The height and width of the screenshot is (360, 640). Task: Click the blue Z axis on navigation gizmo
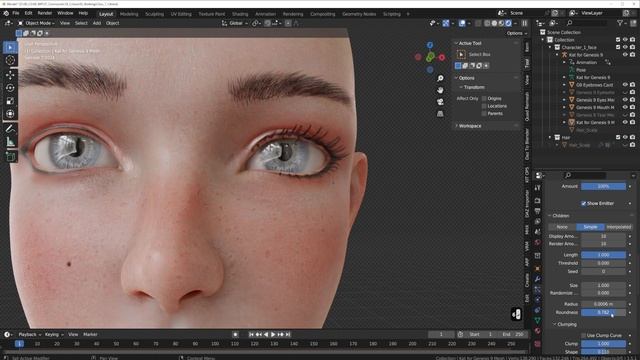(430, 45)
